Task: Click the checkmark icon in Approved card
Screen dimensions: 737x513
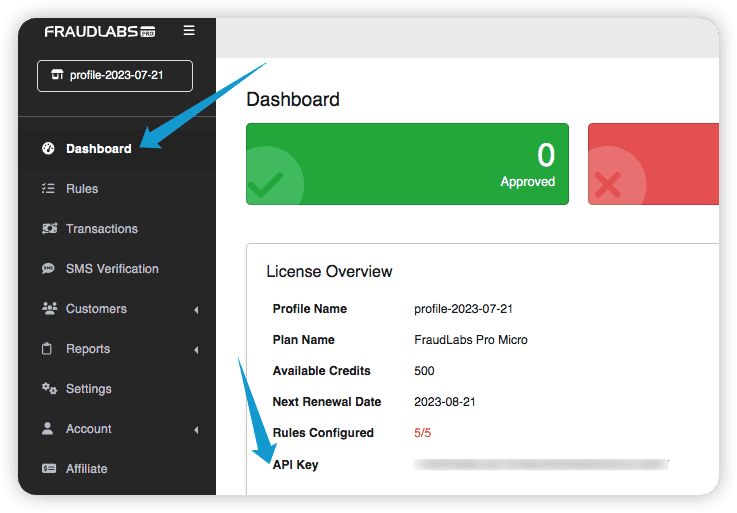Action: [x=266, y=184]
